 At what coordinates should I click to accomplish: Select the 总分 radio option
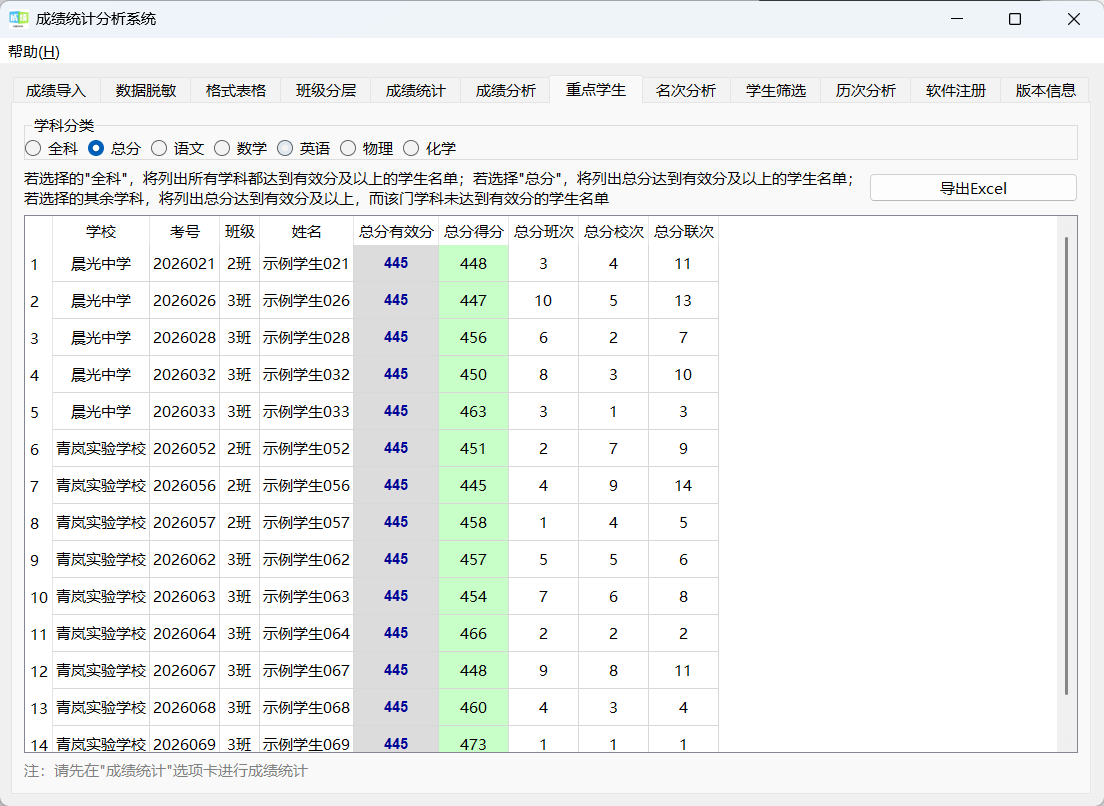(x=114, y=149)
